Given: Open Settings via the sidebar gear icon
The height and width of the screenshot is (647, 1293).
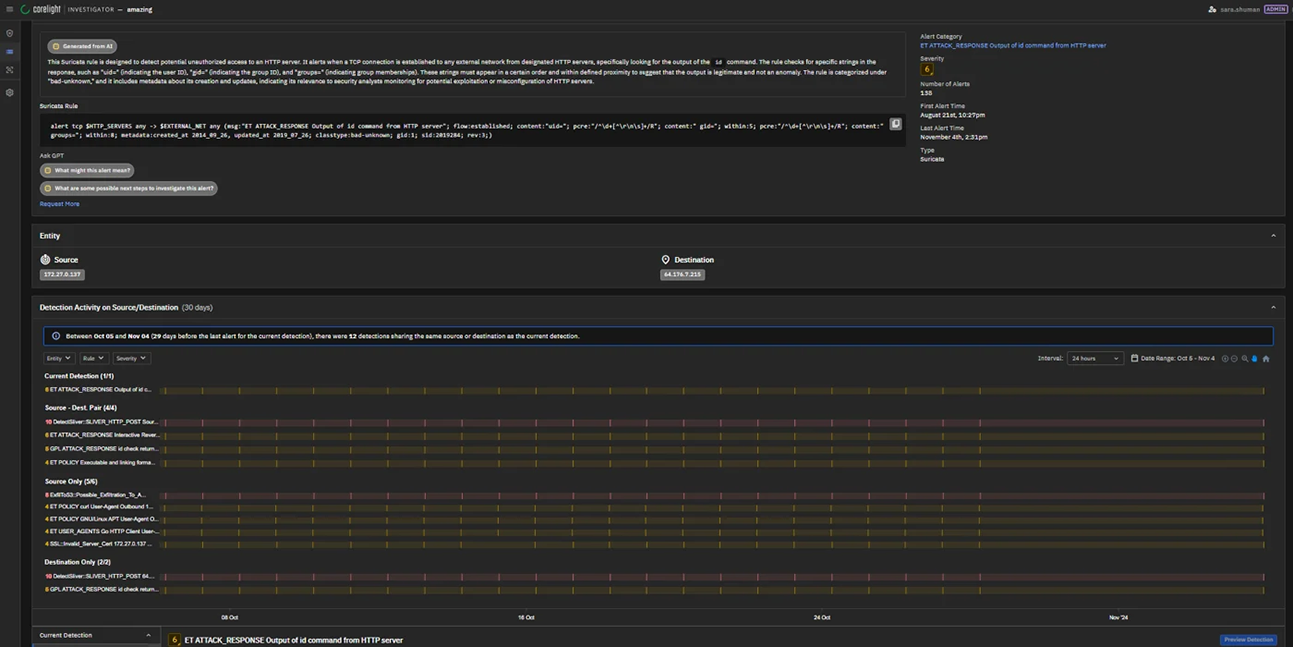Looking at the screenshot, I should pos(9,93).
